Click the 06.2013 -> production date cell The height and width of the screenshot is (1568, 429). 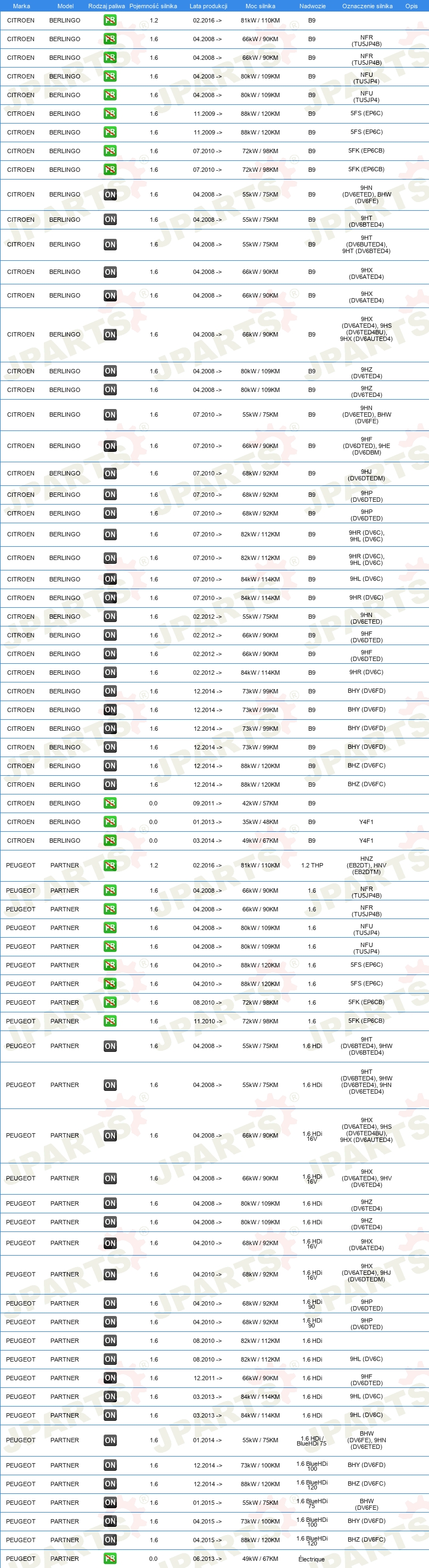coord(207,1559)
